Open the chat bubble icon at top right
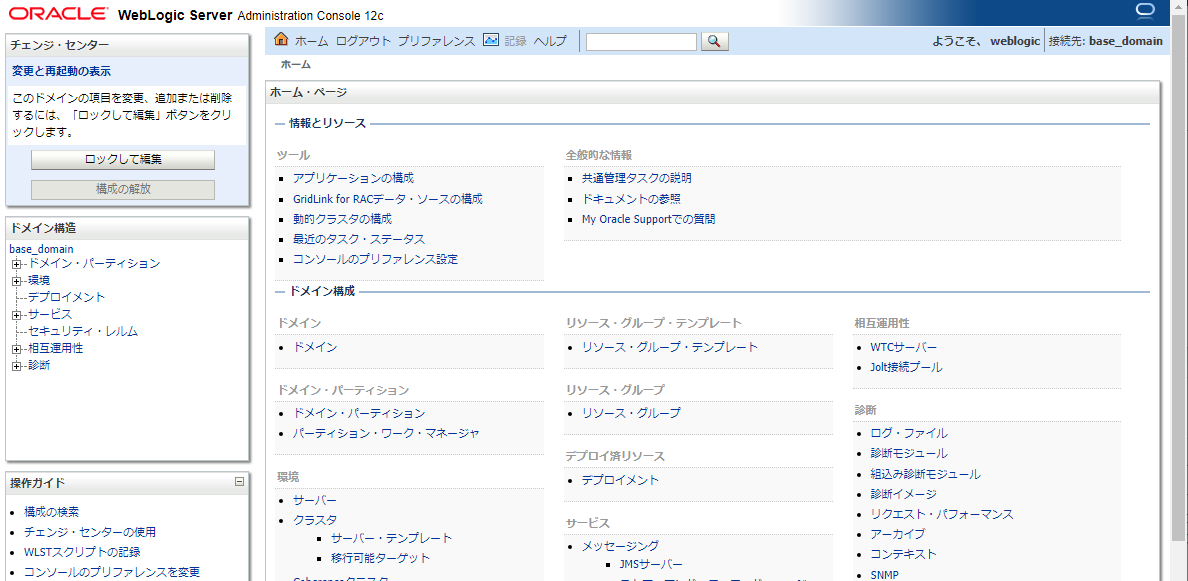 click(x=1145, y=10)
